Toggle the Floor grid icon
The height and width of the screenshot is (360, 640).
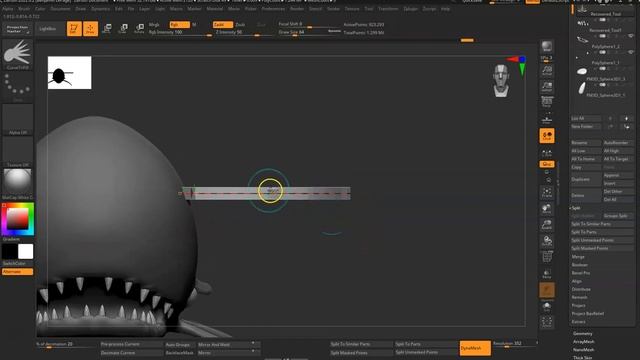(547, 119)
